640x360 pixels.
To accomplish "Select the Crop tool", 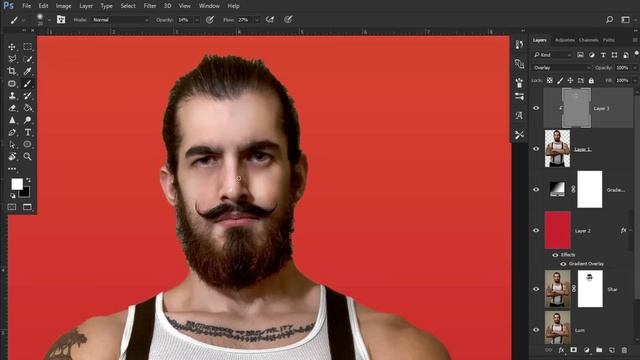I will [x=12, y=71].
